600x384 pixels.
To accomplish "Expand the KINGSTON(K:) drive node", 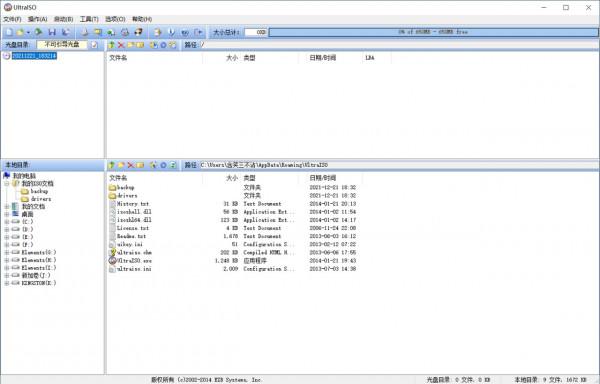I will pyautogui.click(x=7, y=283).
